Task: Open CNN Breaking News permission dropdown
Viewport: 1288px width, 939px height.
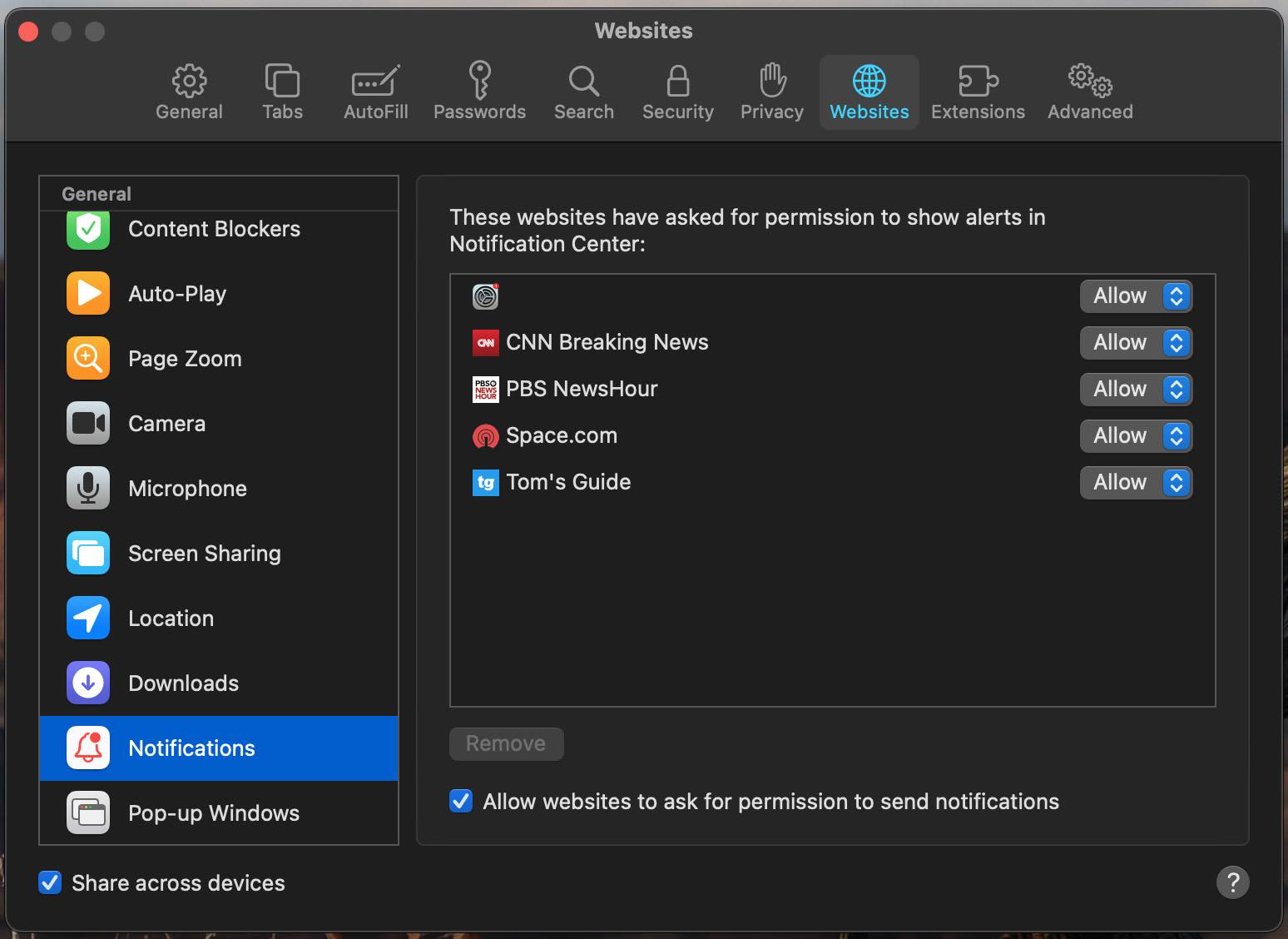Action: [1136, 343]
